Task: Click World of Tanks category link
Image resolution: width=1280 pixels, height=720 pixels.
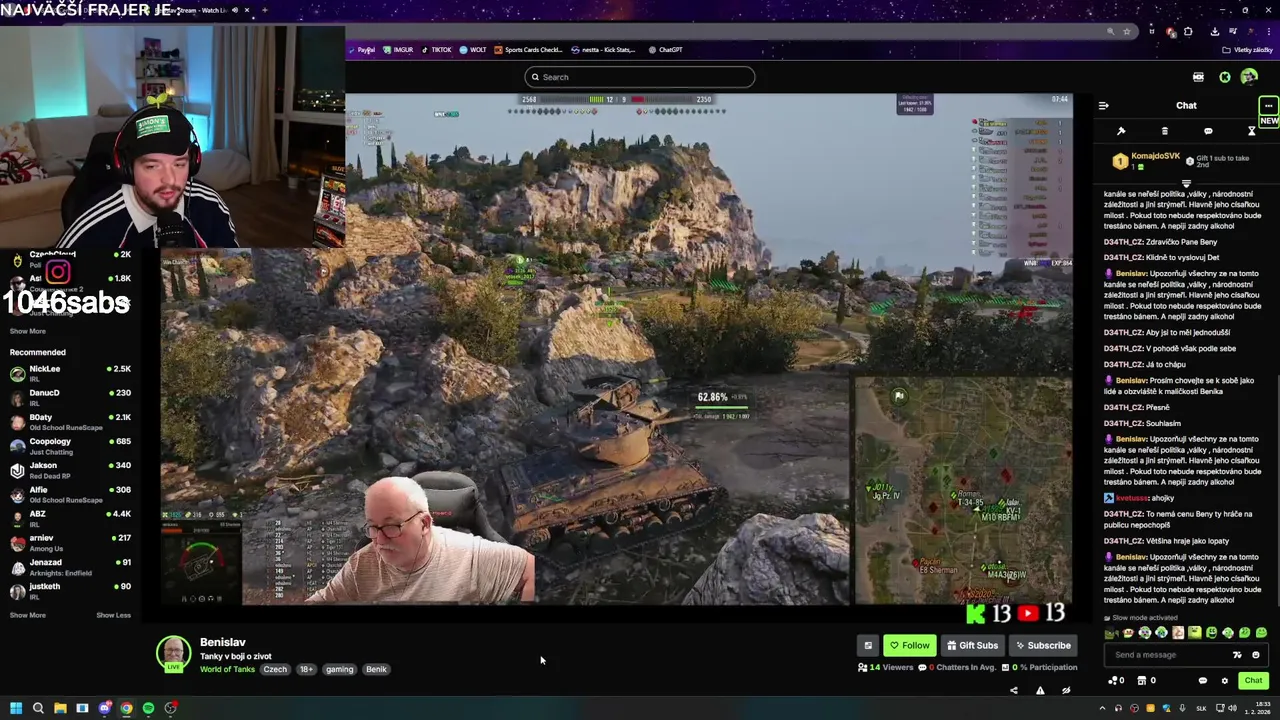Action: click(227, 669)
